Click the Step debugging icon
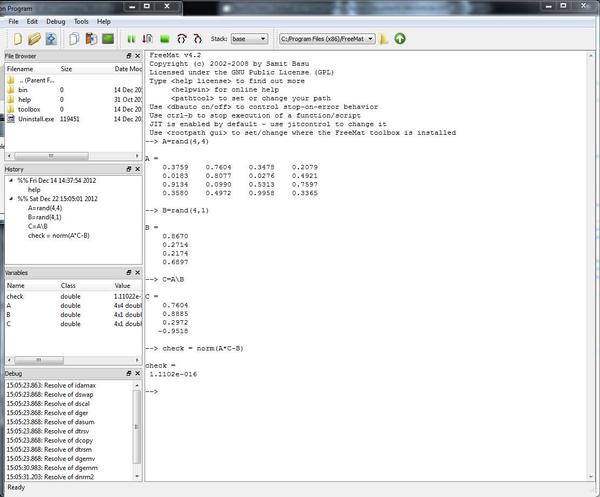Screen dimensions: 600x497 [147, 39]
